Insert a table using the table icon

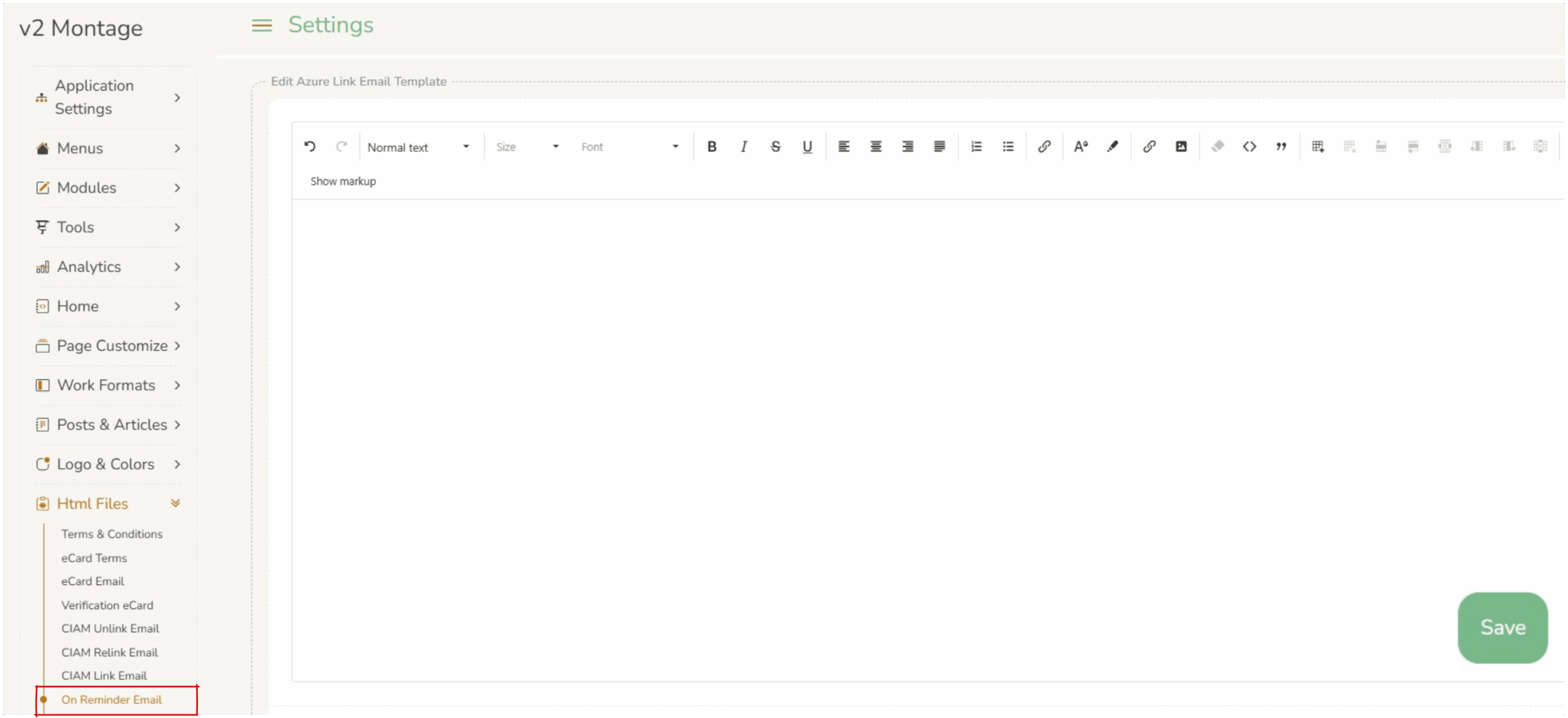tap(1317, 146)
